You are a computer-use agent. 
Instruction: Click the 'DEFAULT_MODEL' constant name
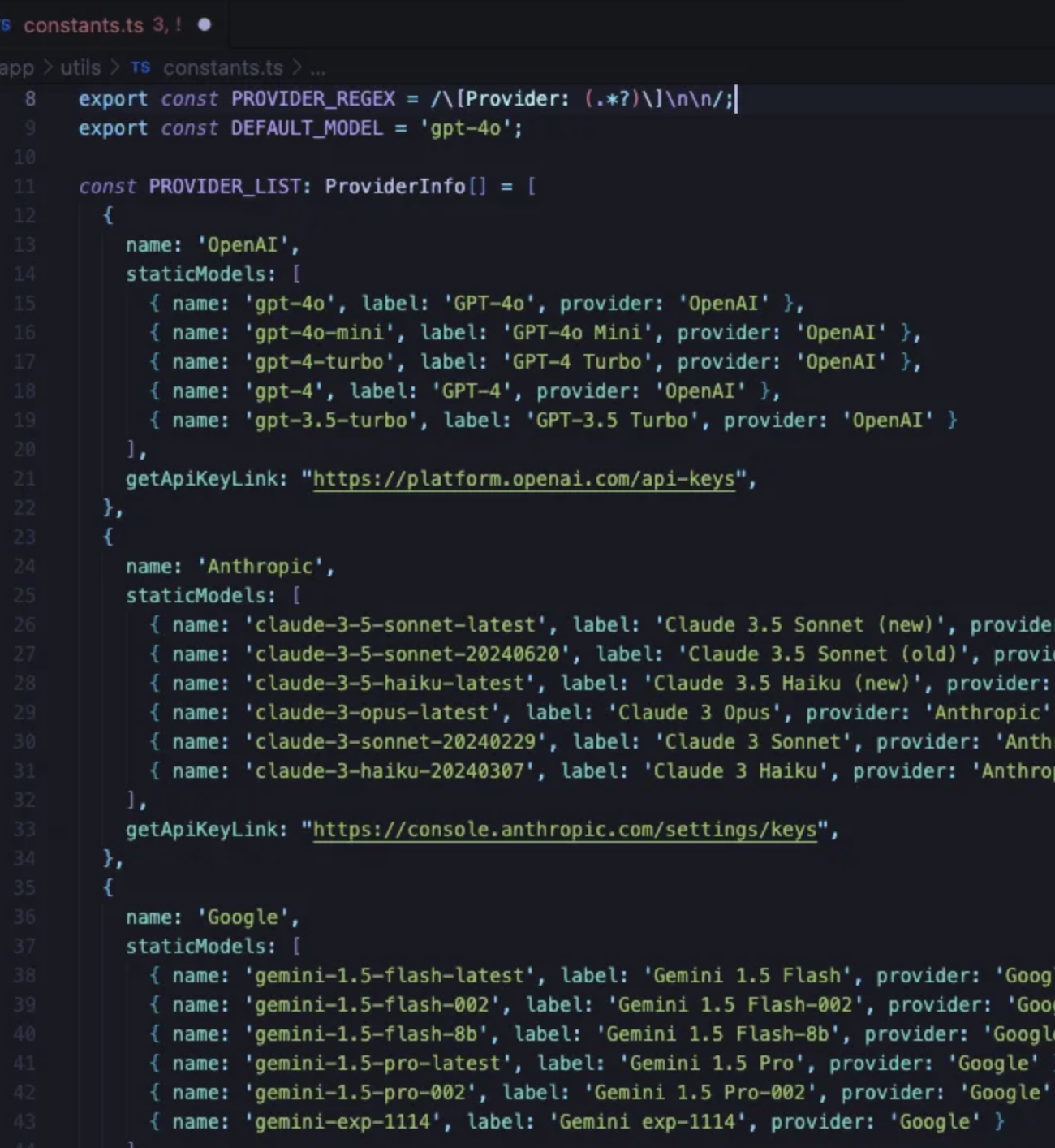point(307,128)
